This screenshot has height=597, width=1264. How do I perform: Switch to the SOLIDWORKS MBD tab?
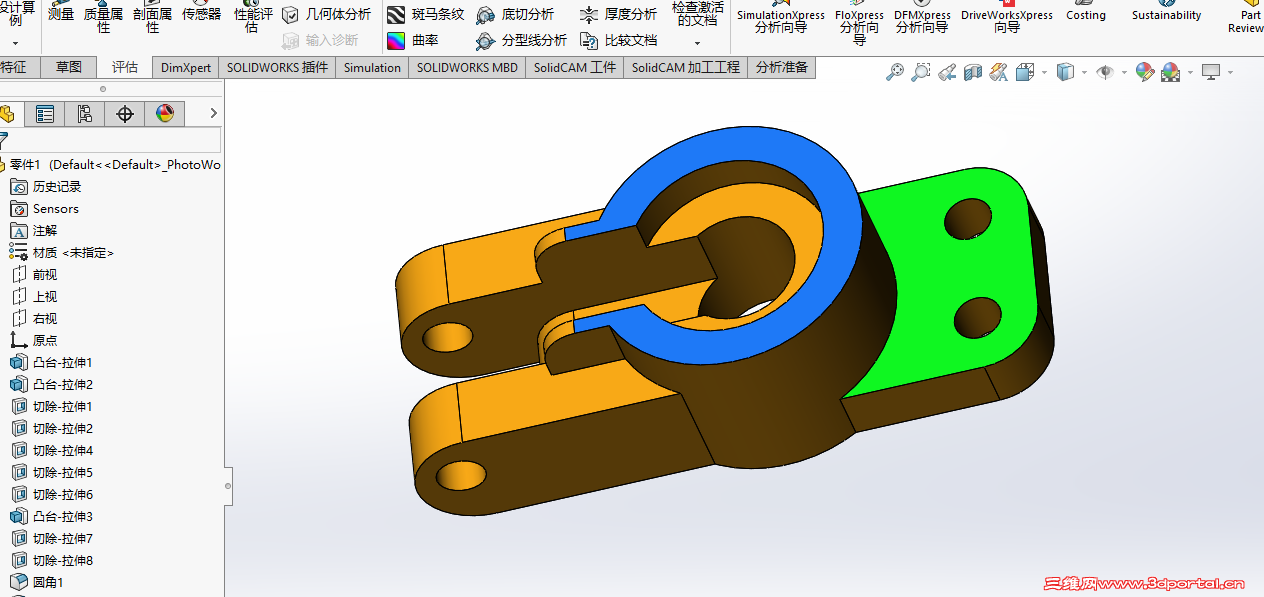(x=467, y=67)
